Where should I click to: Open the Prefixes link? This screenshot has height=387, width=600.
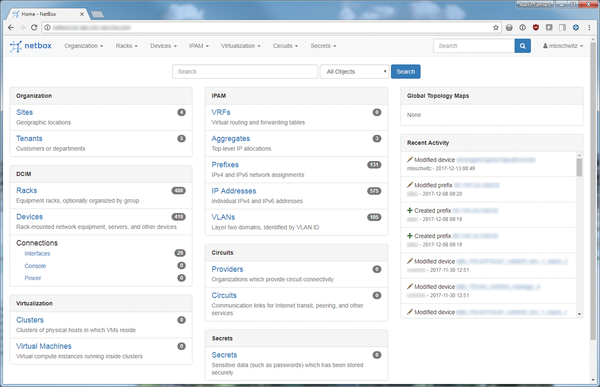[225, 165]
